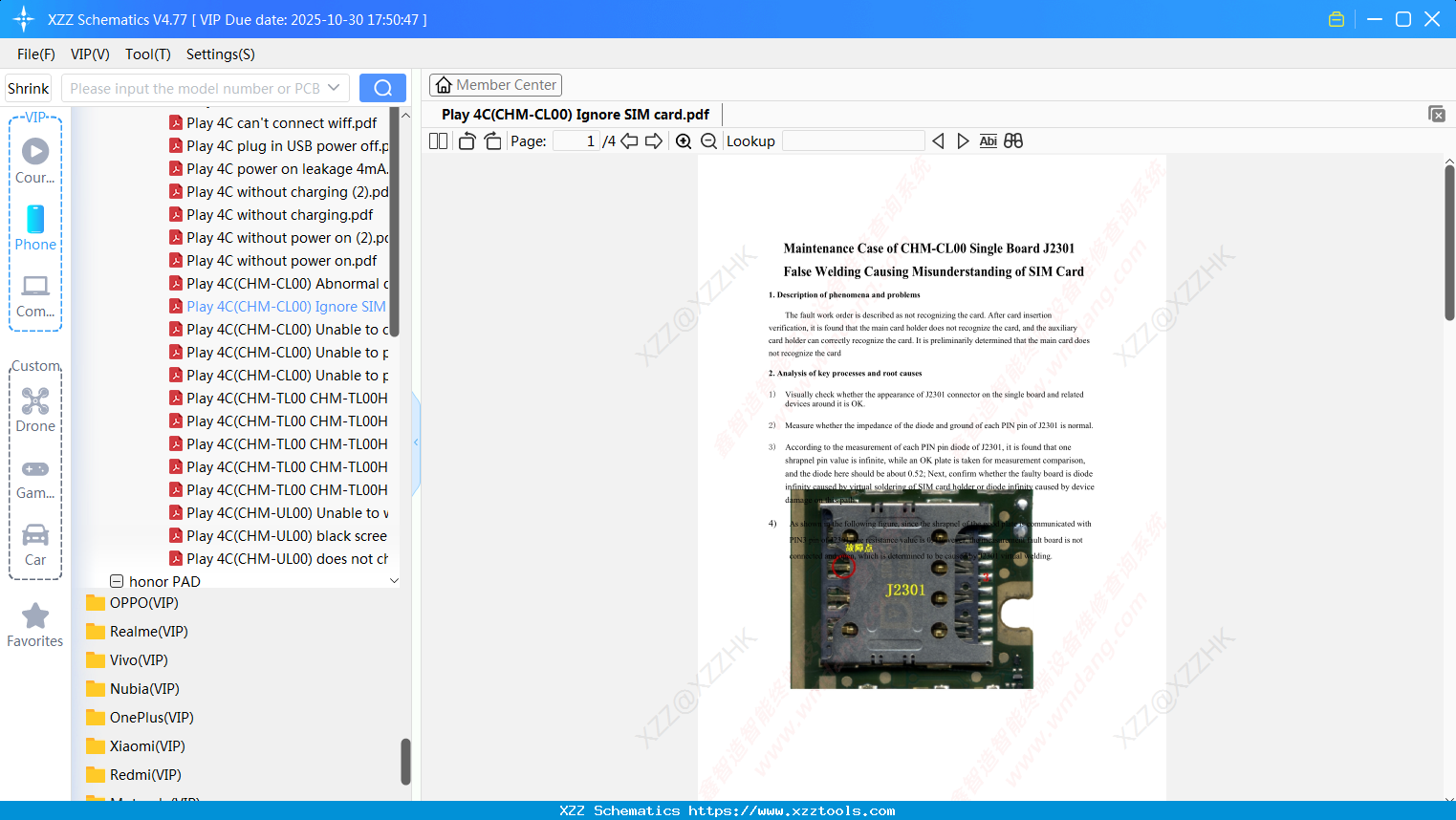This screenshot has height=820, width=1456.
Task: Jump to next lookup result
Action: (963, 141)
